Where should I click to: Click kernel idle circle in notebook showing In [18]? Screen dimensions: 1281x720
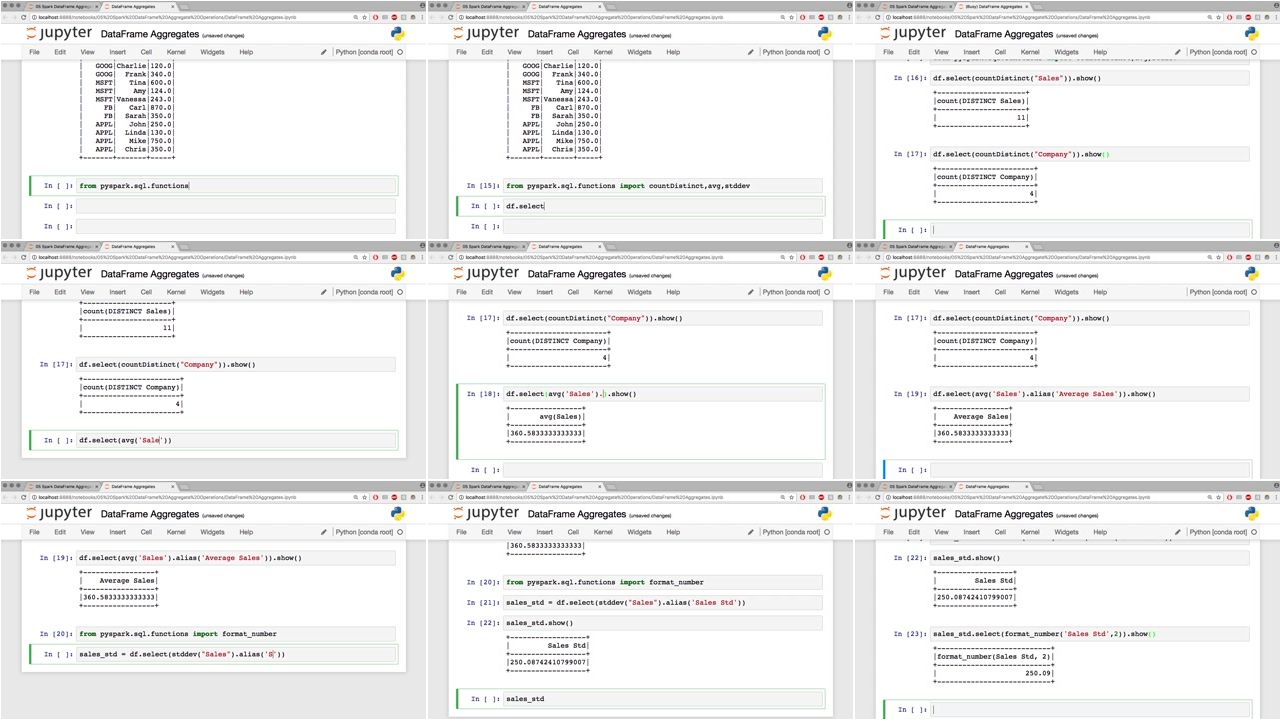(827, 292)
